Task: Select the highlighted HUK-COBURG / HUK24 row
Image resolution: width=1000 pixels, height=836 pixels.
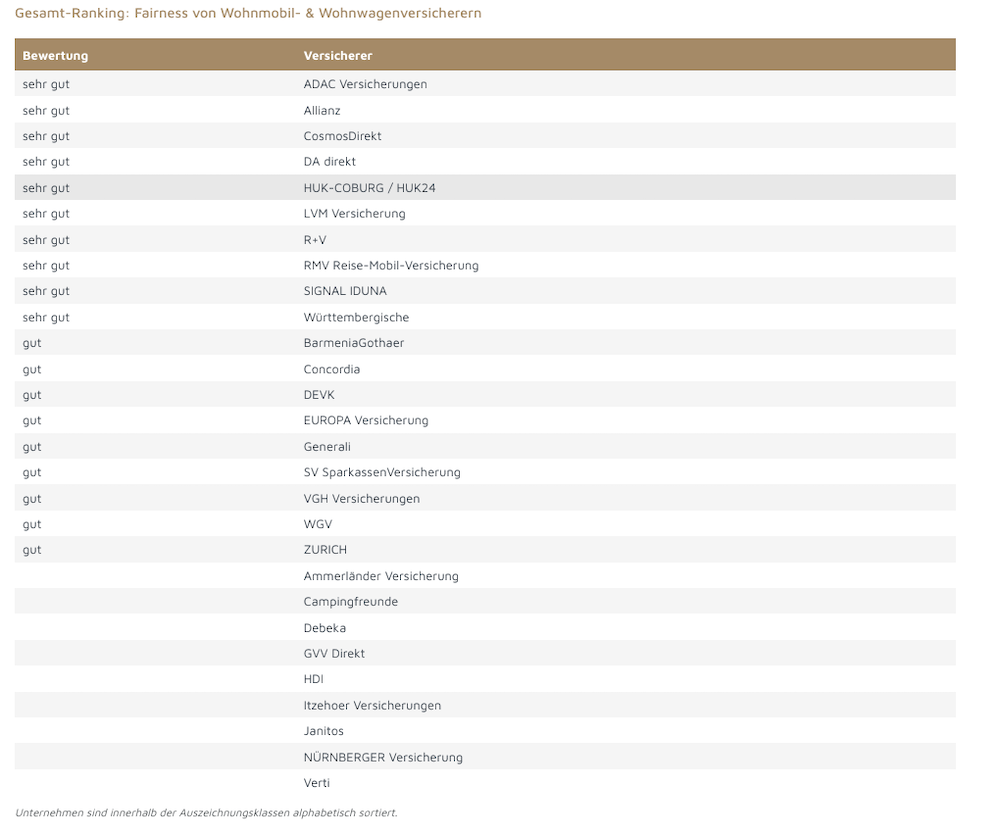Action: point(369,188)
